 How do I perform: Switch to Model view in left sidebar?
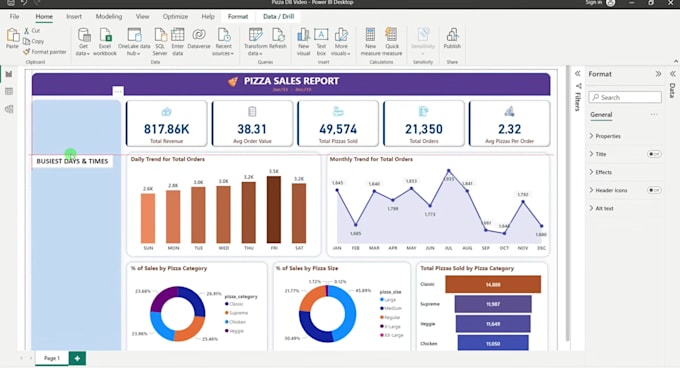tap(9, 109)
